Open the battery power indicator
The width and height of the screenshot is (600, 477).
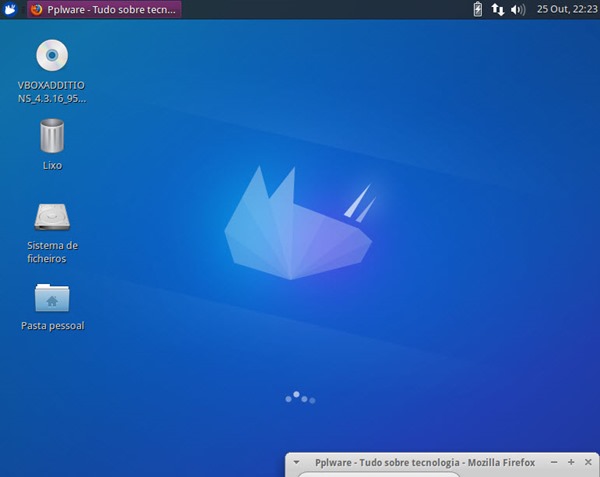click(x=478, y=9)
